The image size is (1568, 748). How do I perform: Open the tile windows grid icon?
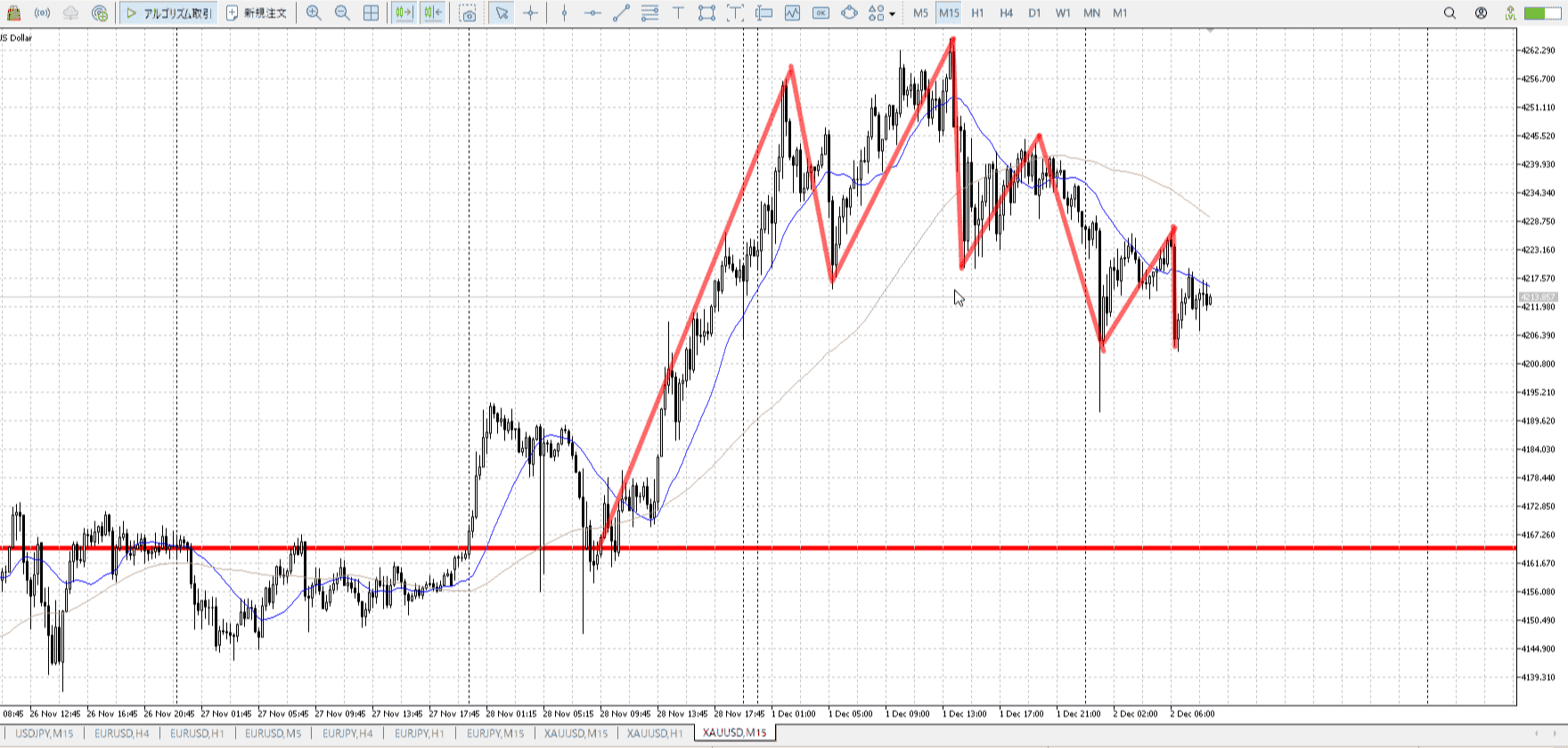pos(372,13)
